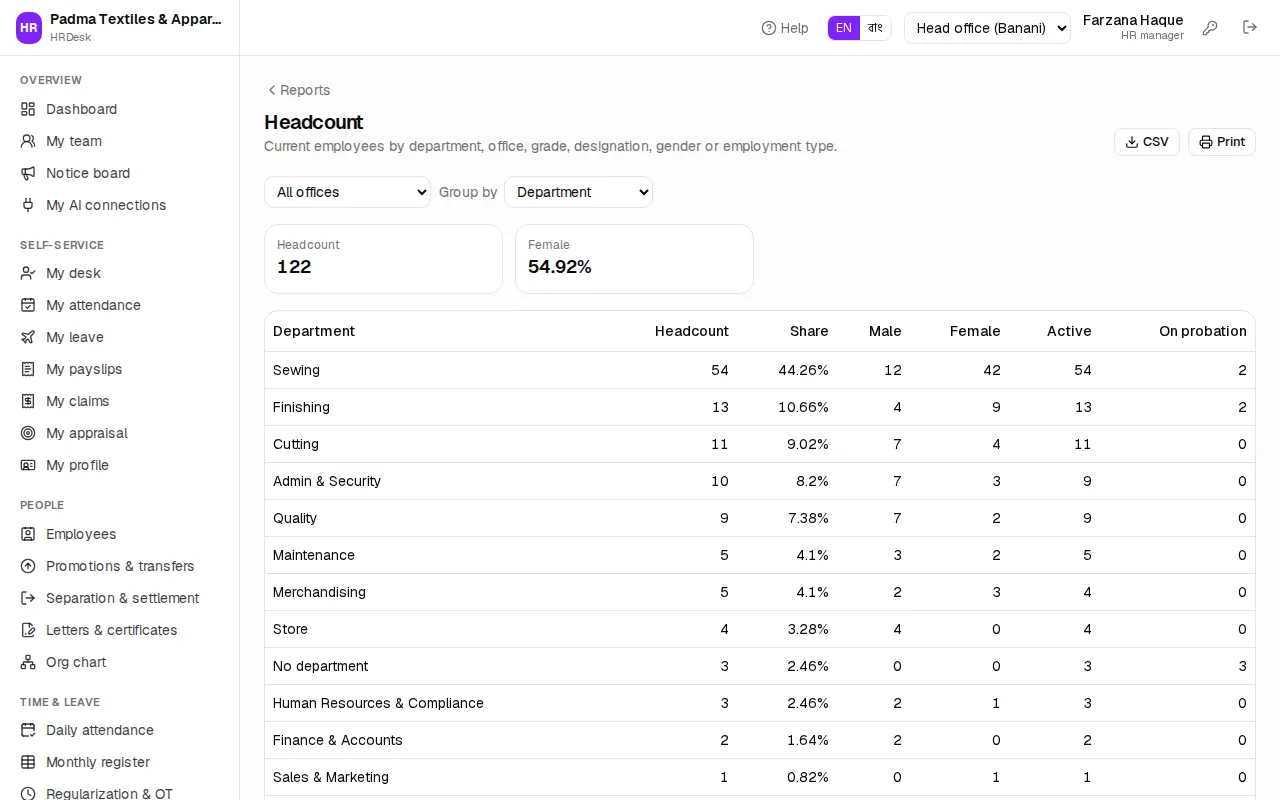Navigate to Monthly register

[120, 762]
